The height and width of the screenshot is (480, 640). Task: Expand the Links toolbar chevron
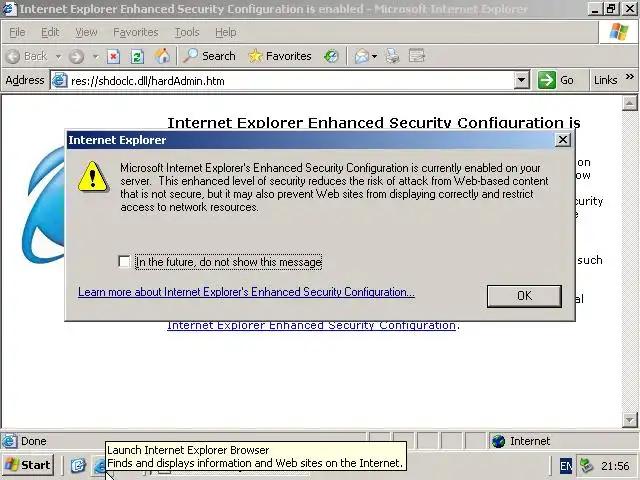point(629,76)
